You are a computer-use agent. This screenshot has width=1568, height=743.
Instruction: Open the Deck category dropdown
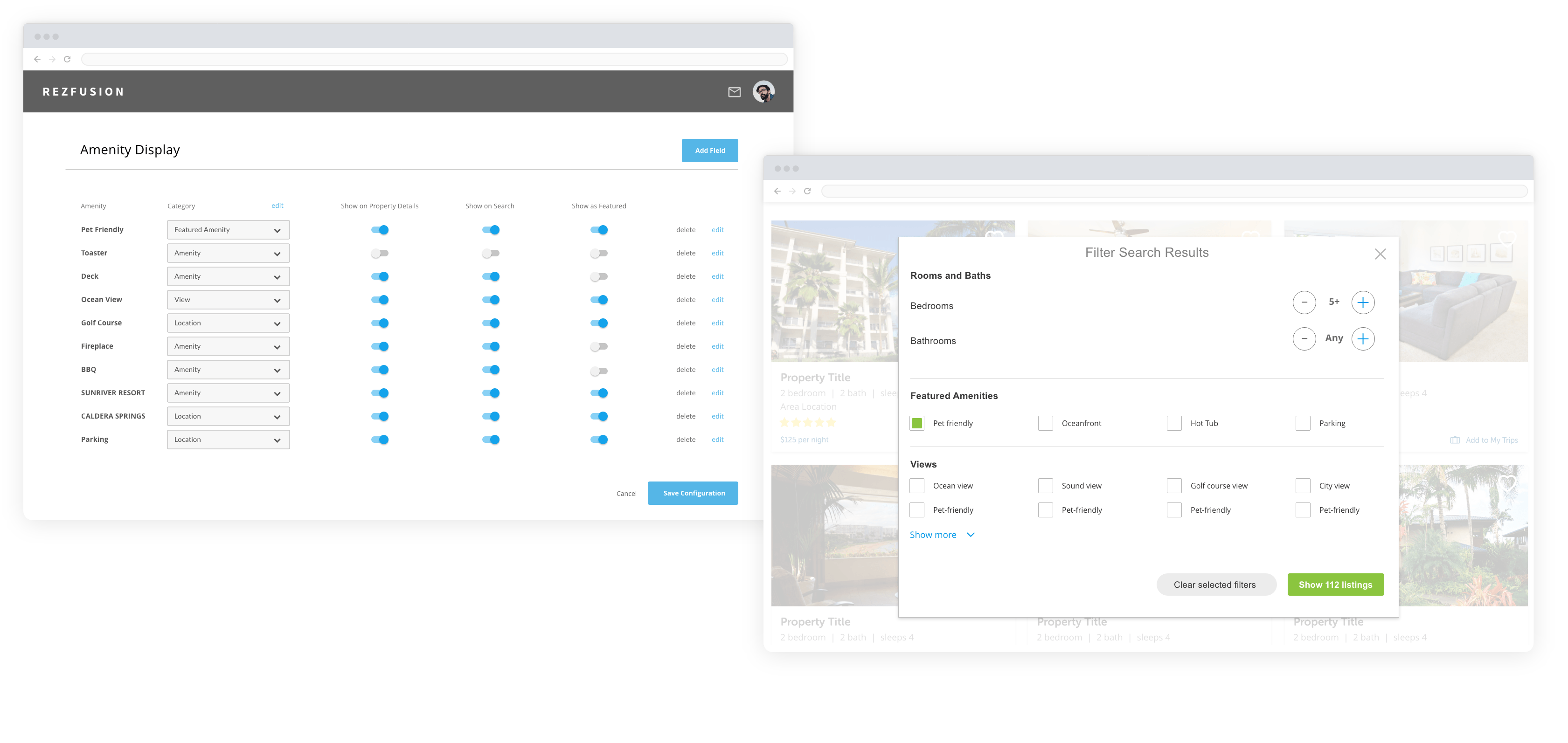pyautogui.click(x=228, y=277)
